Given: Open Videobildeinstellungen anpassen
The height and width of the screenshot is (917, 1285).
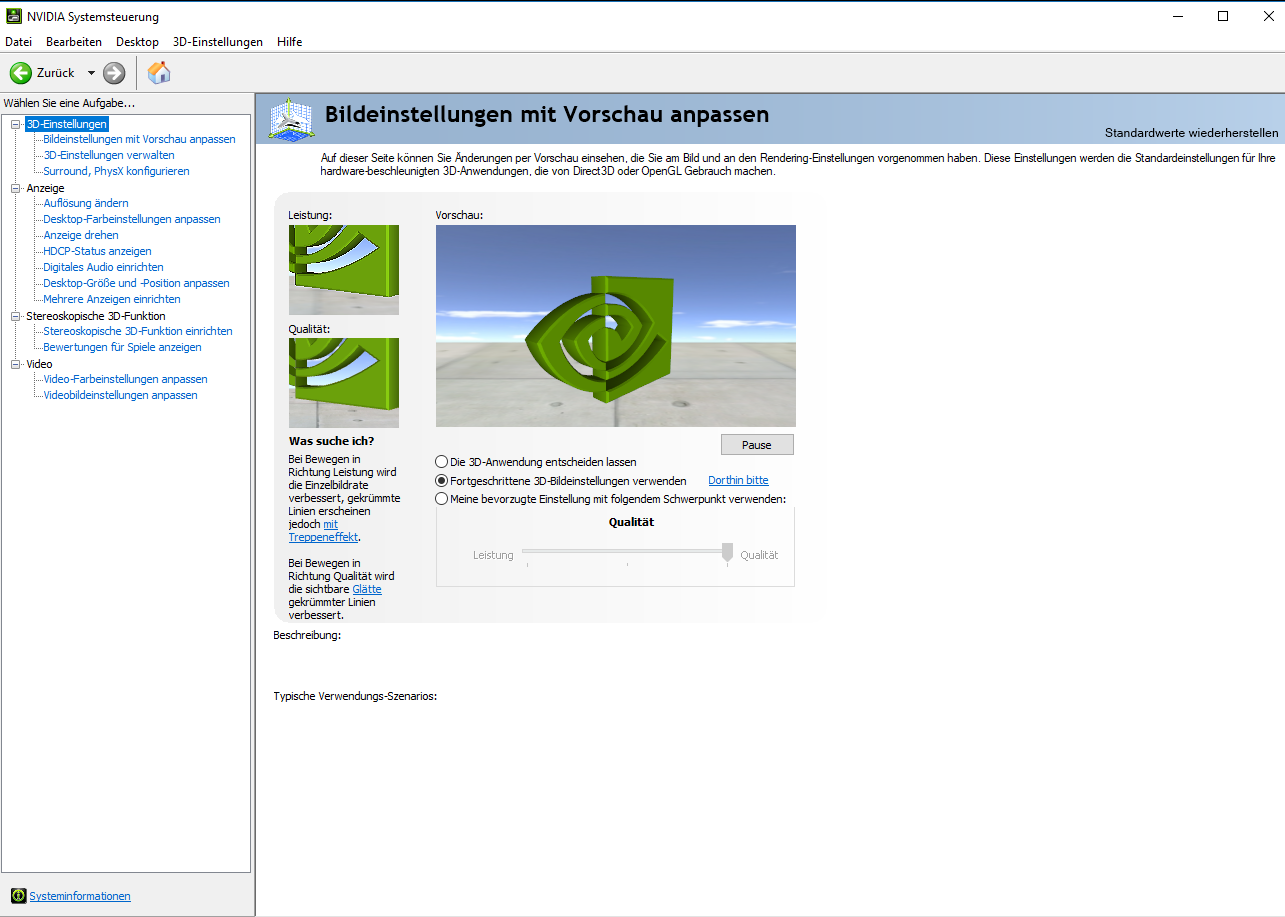Looking at the screenshot, I should coord(120,395).
